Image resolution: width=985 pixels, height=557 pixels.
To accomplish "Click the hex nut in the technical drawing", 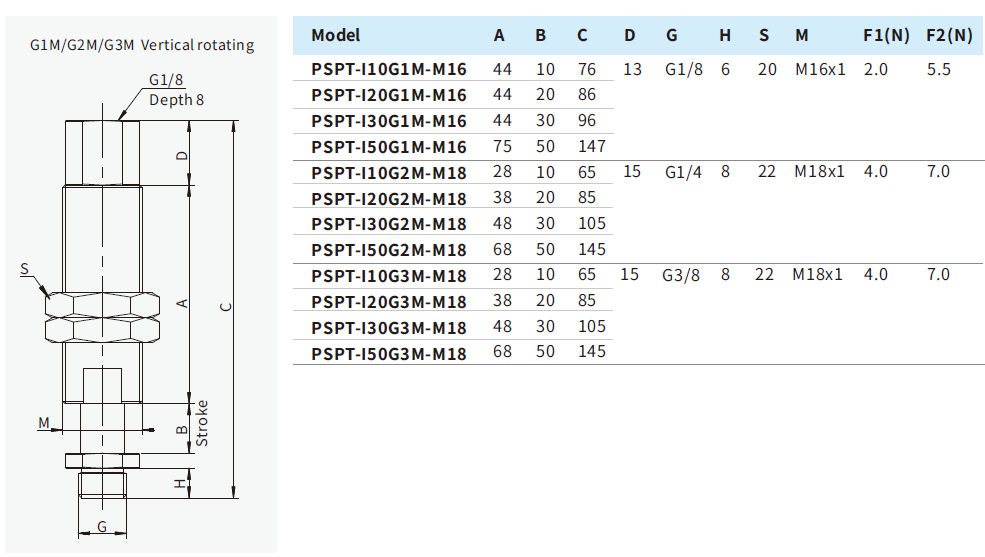I will coord(100,316).
